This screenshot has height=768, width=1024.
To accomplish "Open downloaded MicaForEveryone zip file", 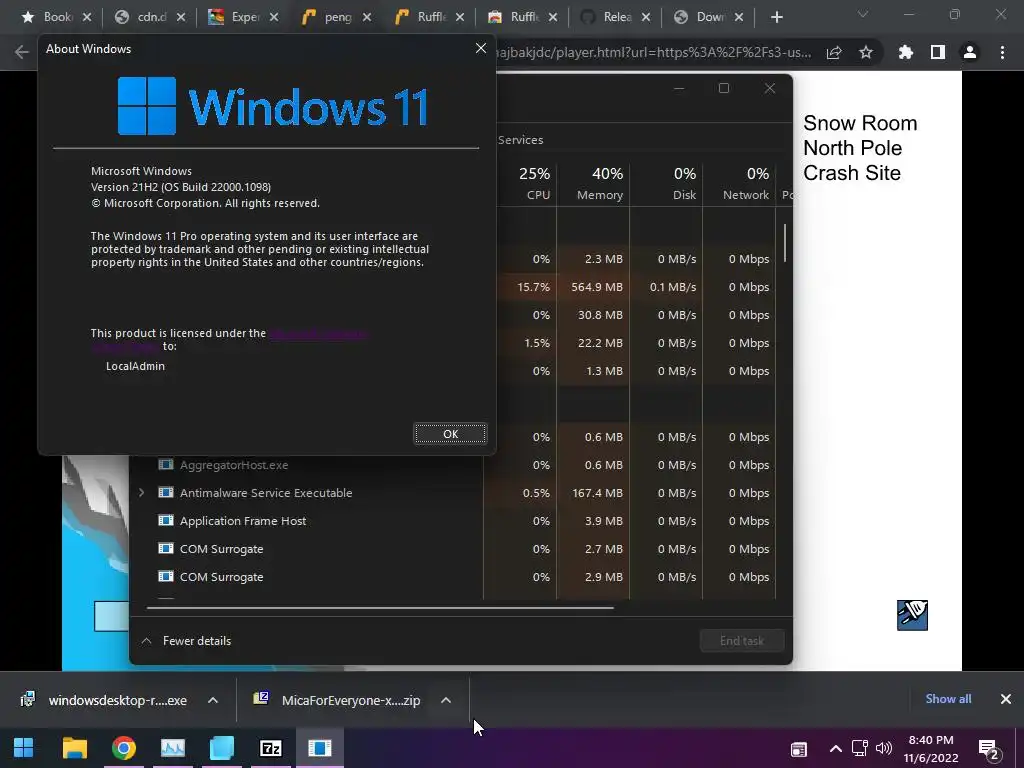I will (x=338, y=700).
